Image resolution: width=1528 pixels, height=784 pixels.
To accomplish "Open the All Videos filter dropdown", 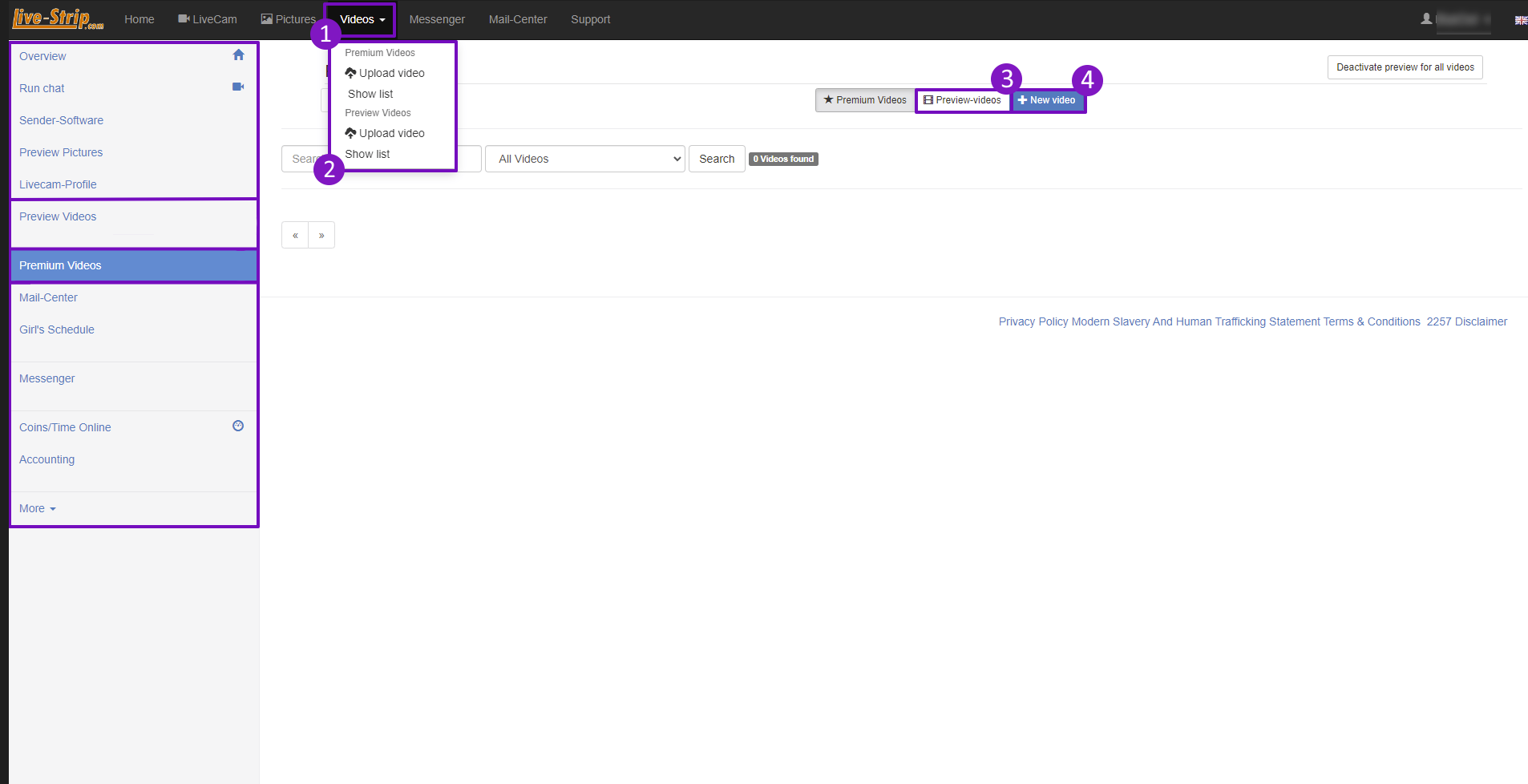I will [x=585, y=159].
